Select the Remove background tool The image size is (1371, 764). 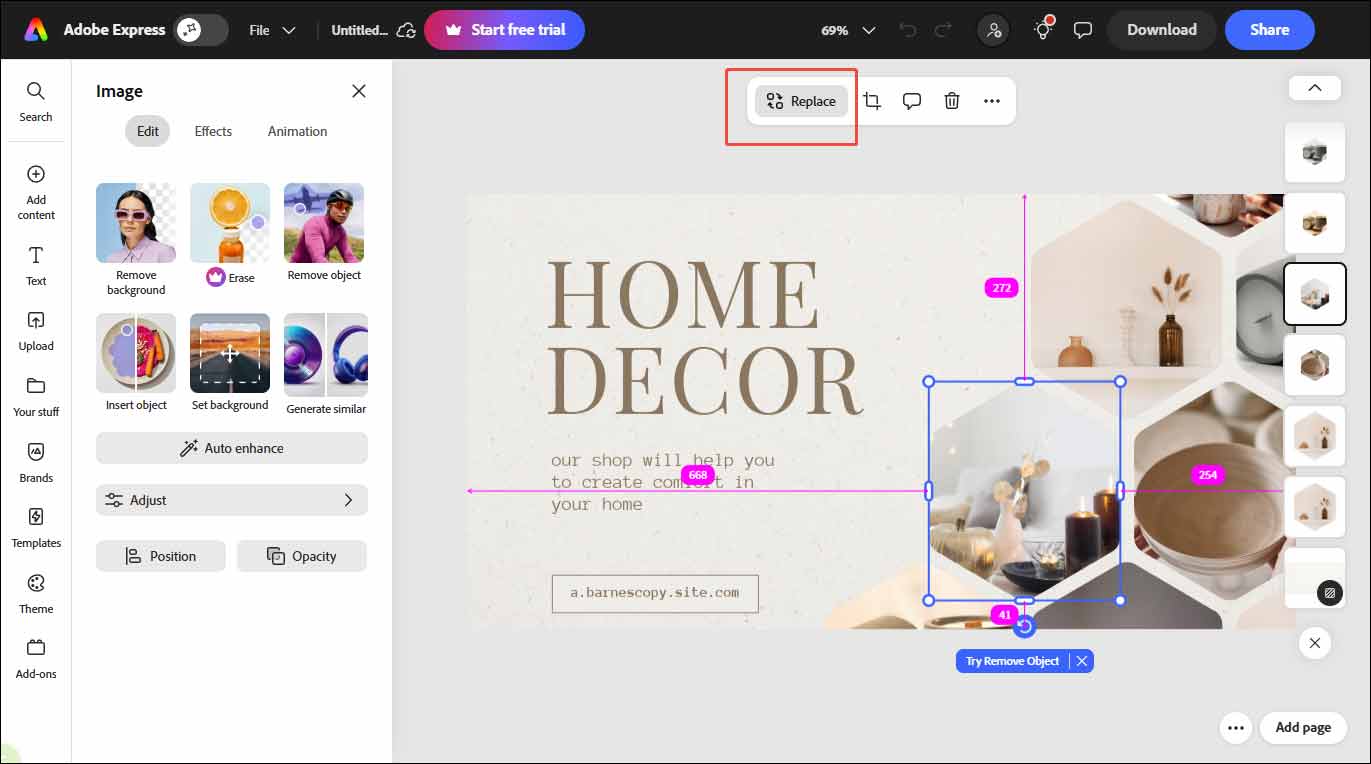pyautogui.click(x=135, y=222)
